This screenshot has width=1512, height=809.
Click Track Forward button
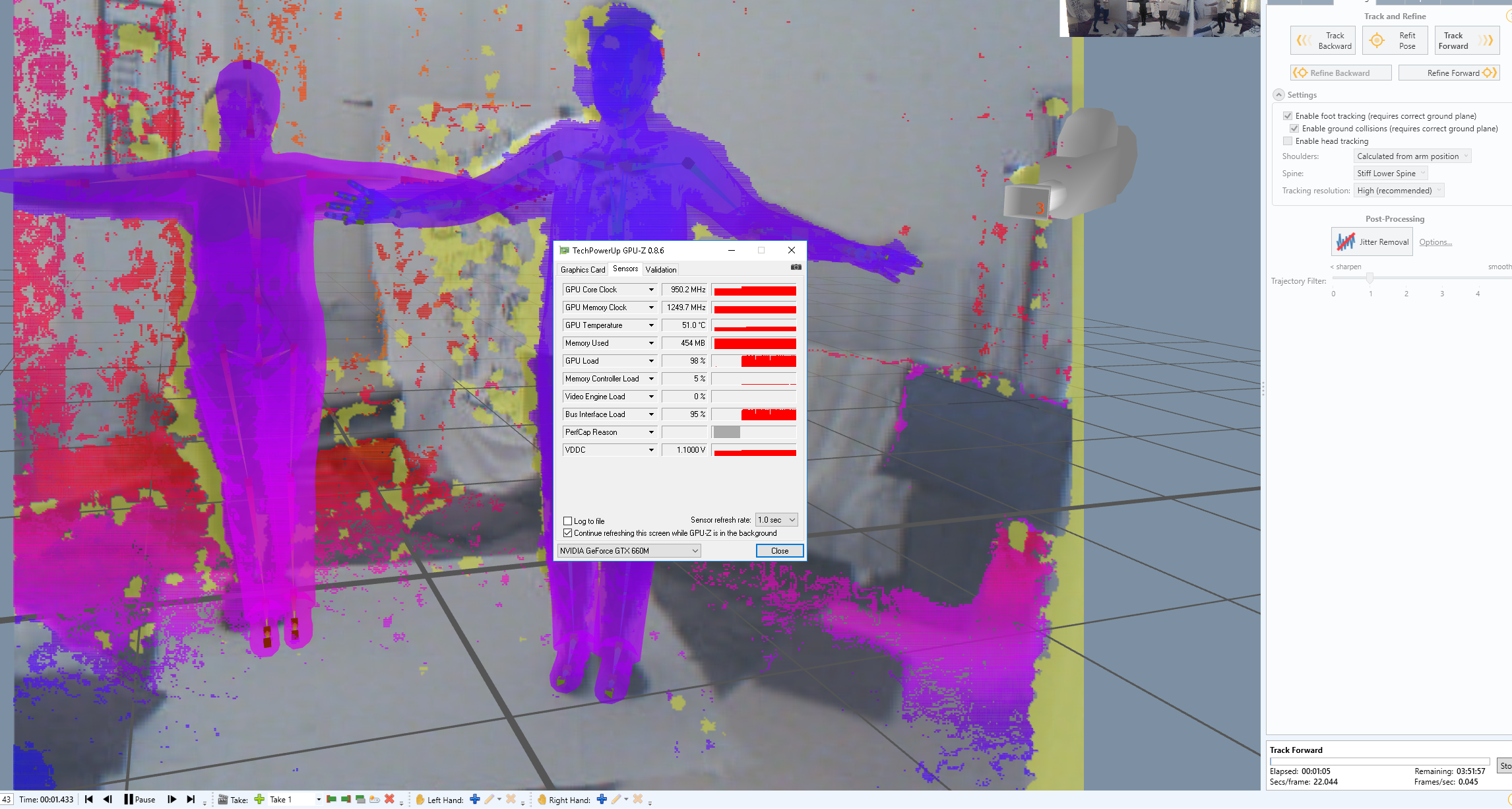pos(1467,40)
